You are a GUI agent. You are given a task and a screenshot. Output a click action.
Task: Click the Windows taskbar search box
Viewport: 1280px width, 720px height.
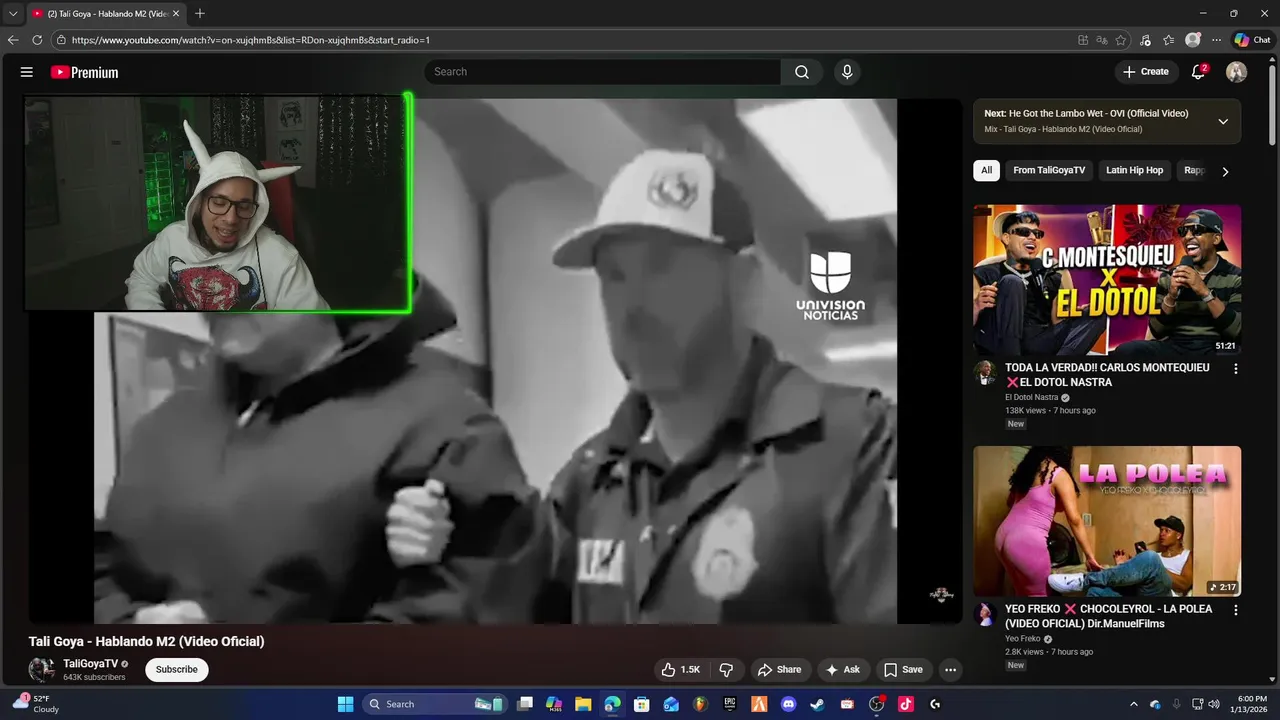click(435, 704)
